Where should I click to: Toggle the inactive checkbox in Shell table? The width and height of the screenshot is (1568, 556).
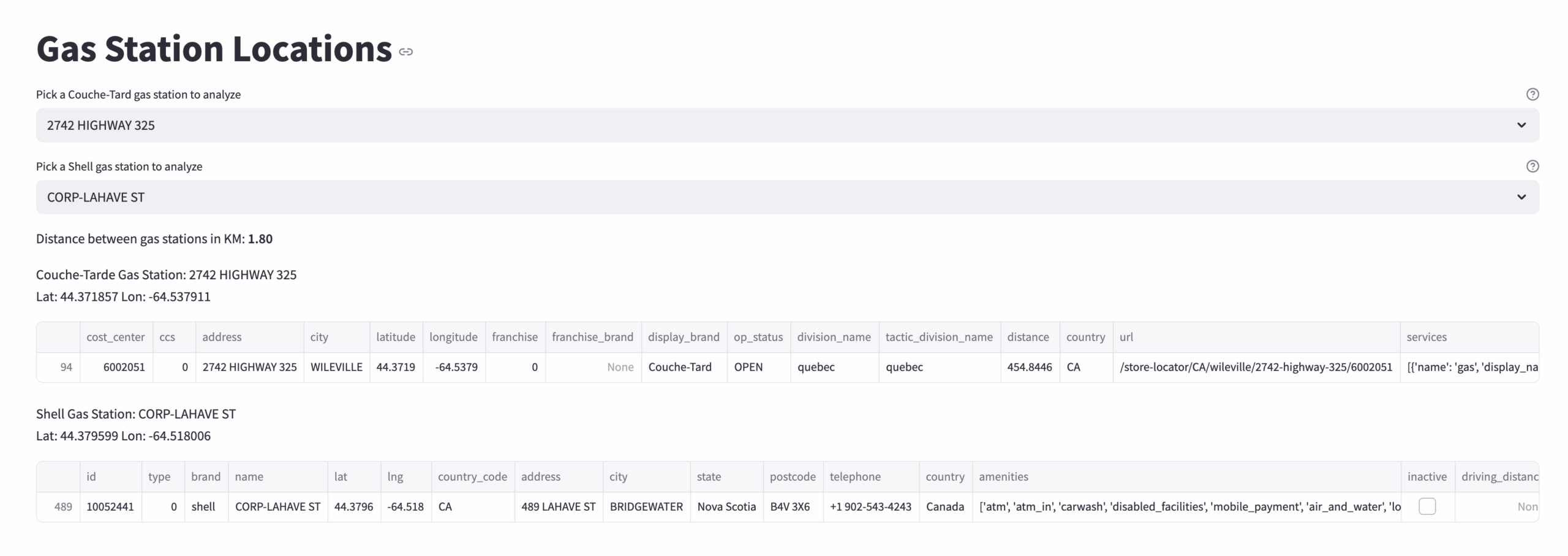coord(1427,507)
